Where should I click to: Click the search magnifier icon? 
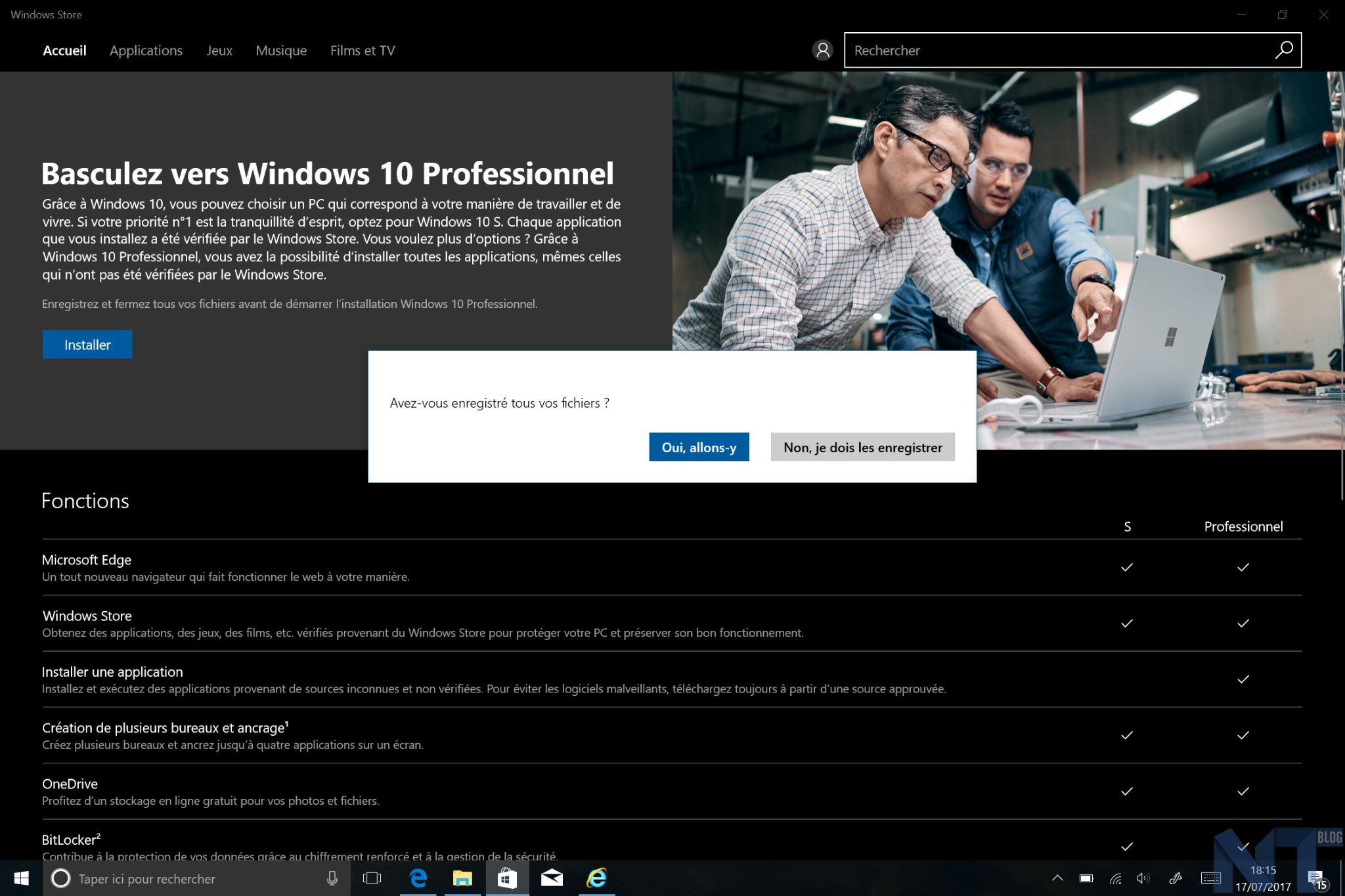pos(1284,51)
